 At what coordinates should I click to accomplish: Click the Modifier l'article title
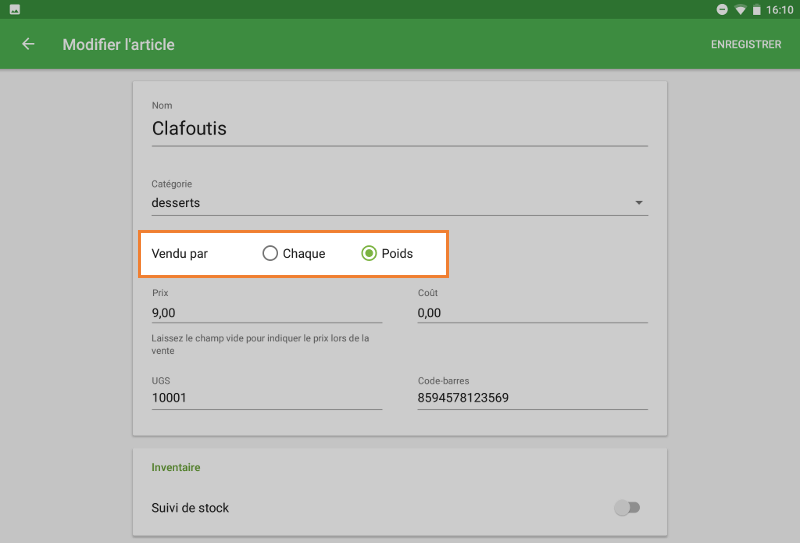[x=118, y=45]
